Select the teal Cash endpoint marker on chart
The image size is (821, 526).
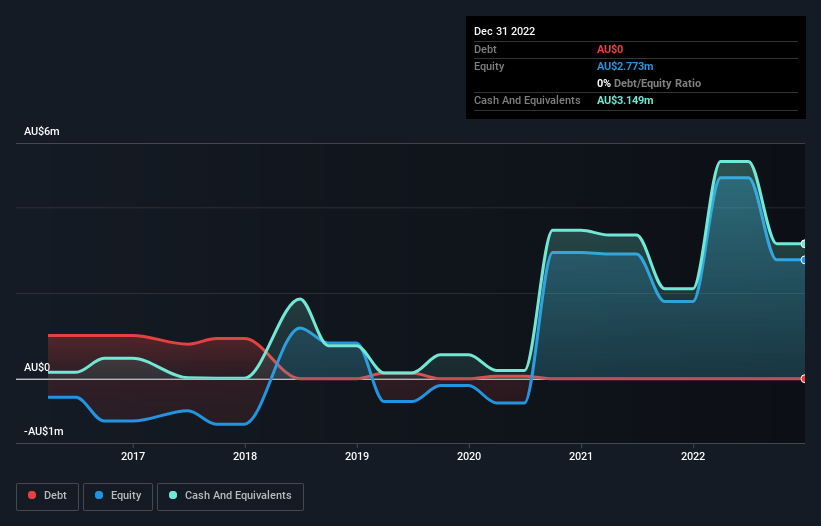[x=804, y=244]
